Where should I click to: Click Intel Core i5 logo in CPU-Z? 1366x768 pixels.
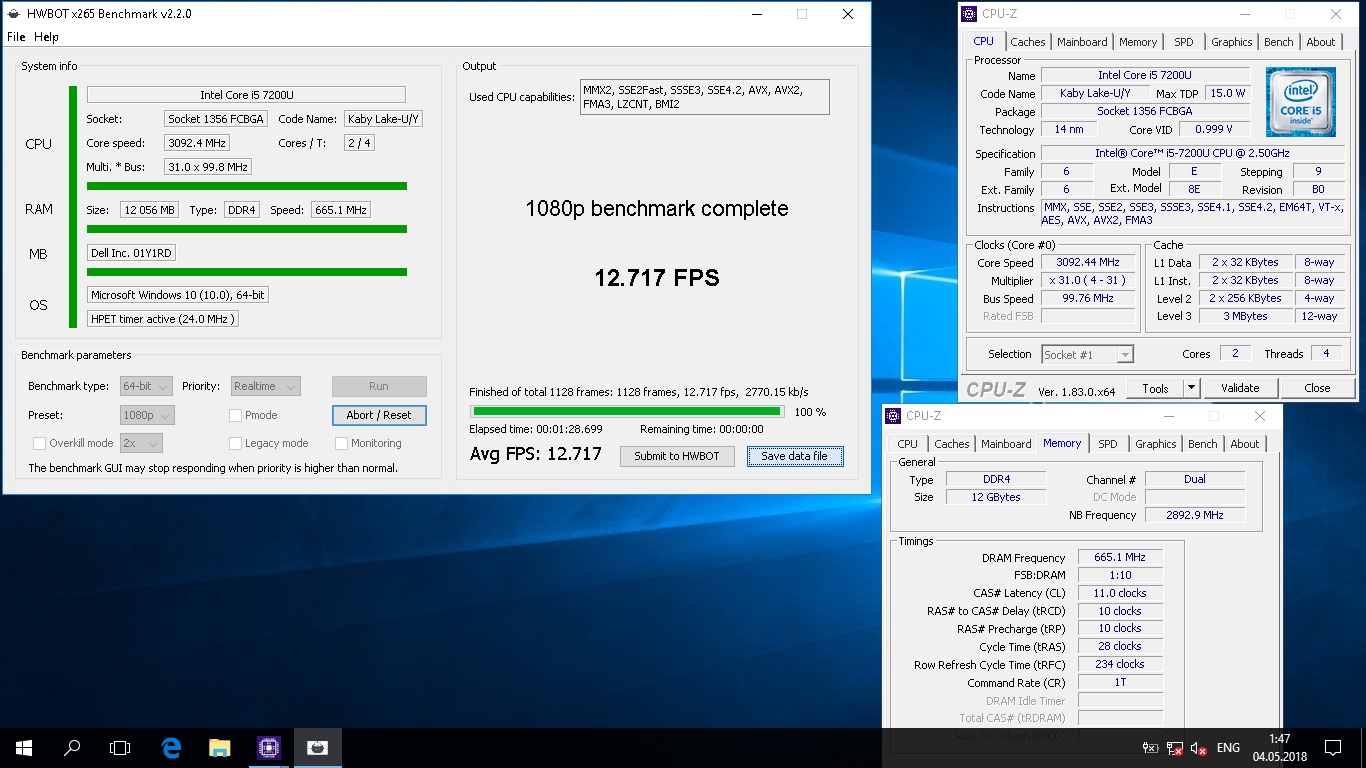1301,101
